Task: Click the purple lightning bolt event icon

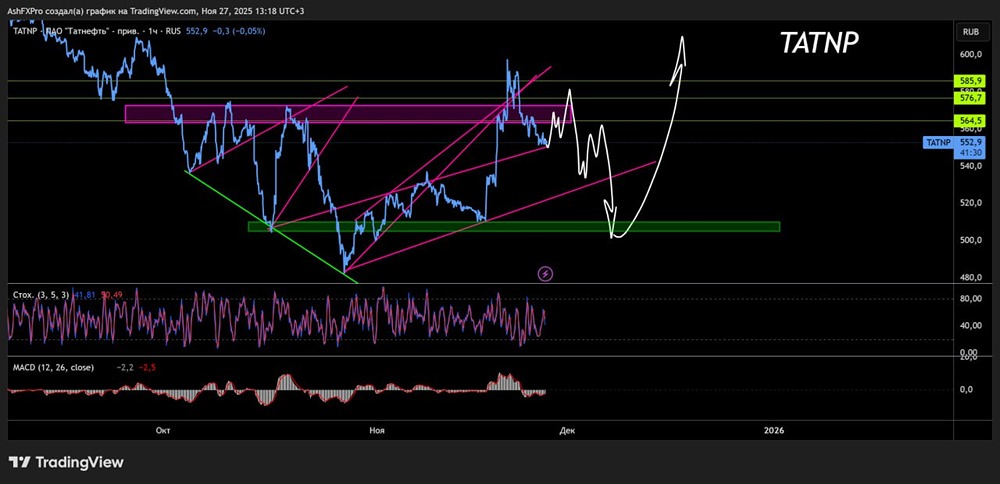Action: [546, 274]
